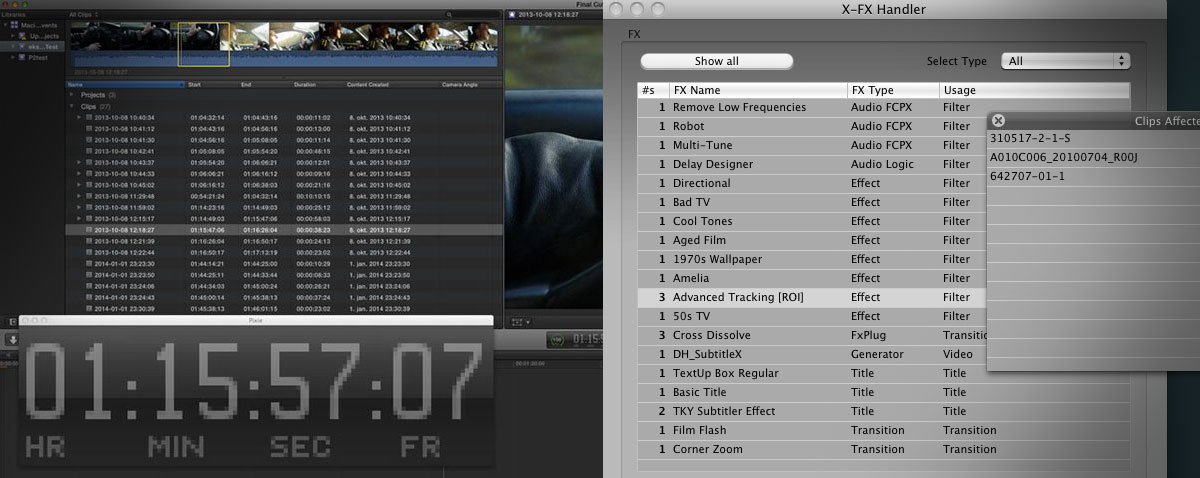The image size is (1200, 478).
Task: Select the 1970s Wallpaper row
Action: pyautogui.click(x=884, y=259)
